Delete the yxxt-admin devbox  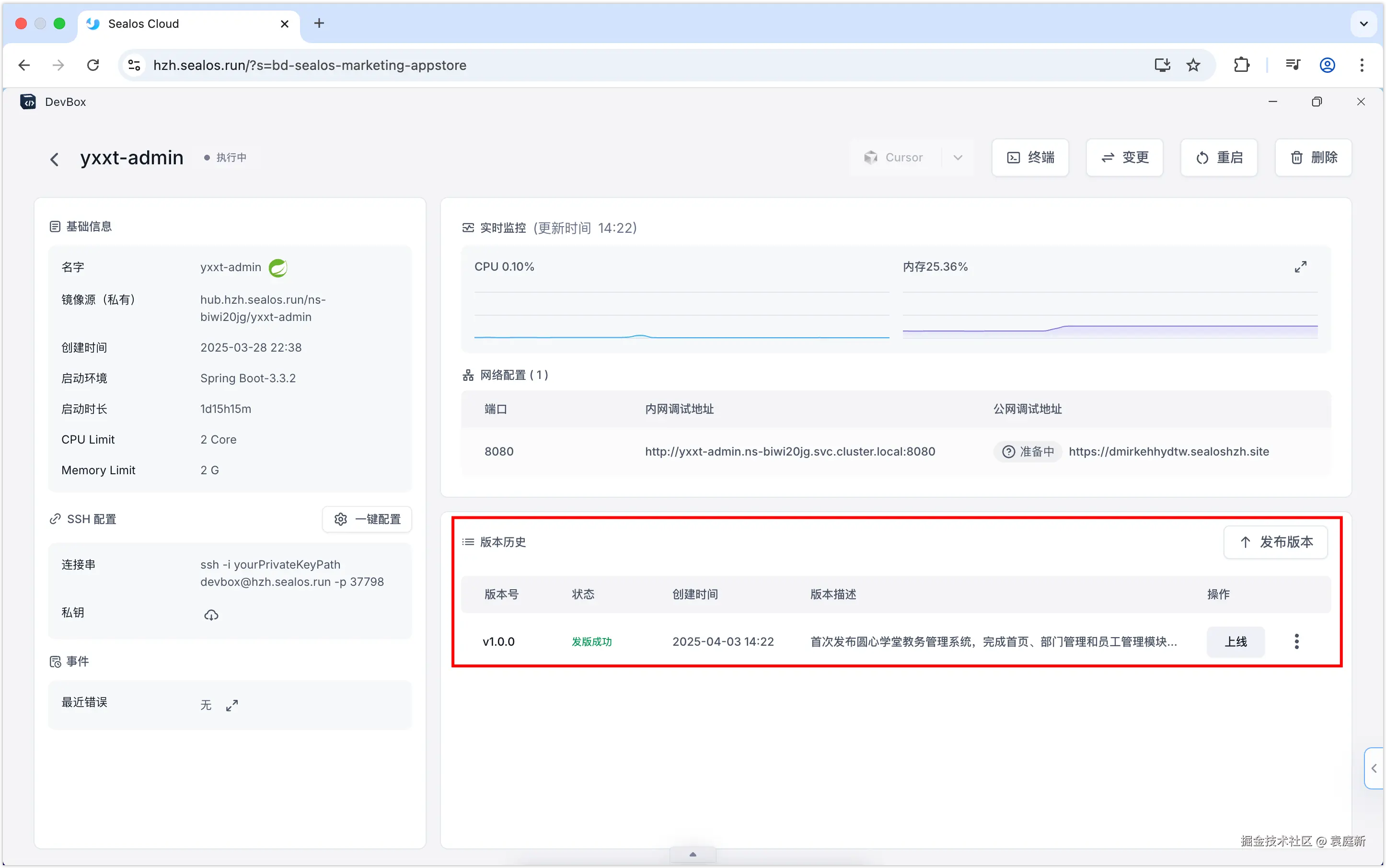pyautogui.click(x=1313, y=157)
